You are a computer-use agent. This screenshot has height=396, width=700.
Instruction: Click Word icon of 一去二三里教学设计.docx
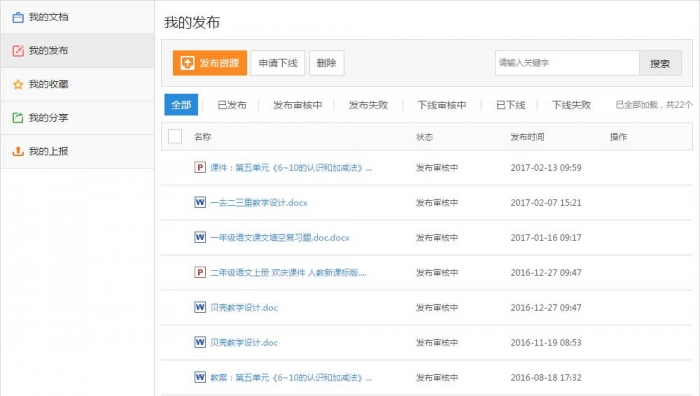pos(200,202)
